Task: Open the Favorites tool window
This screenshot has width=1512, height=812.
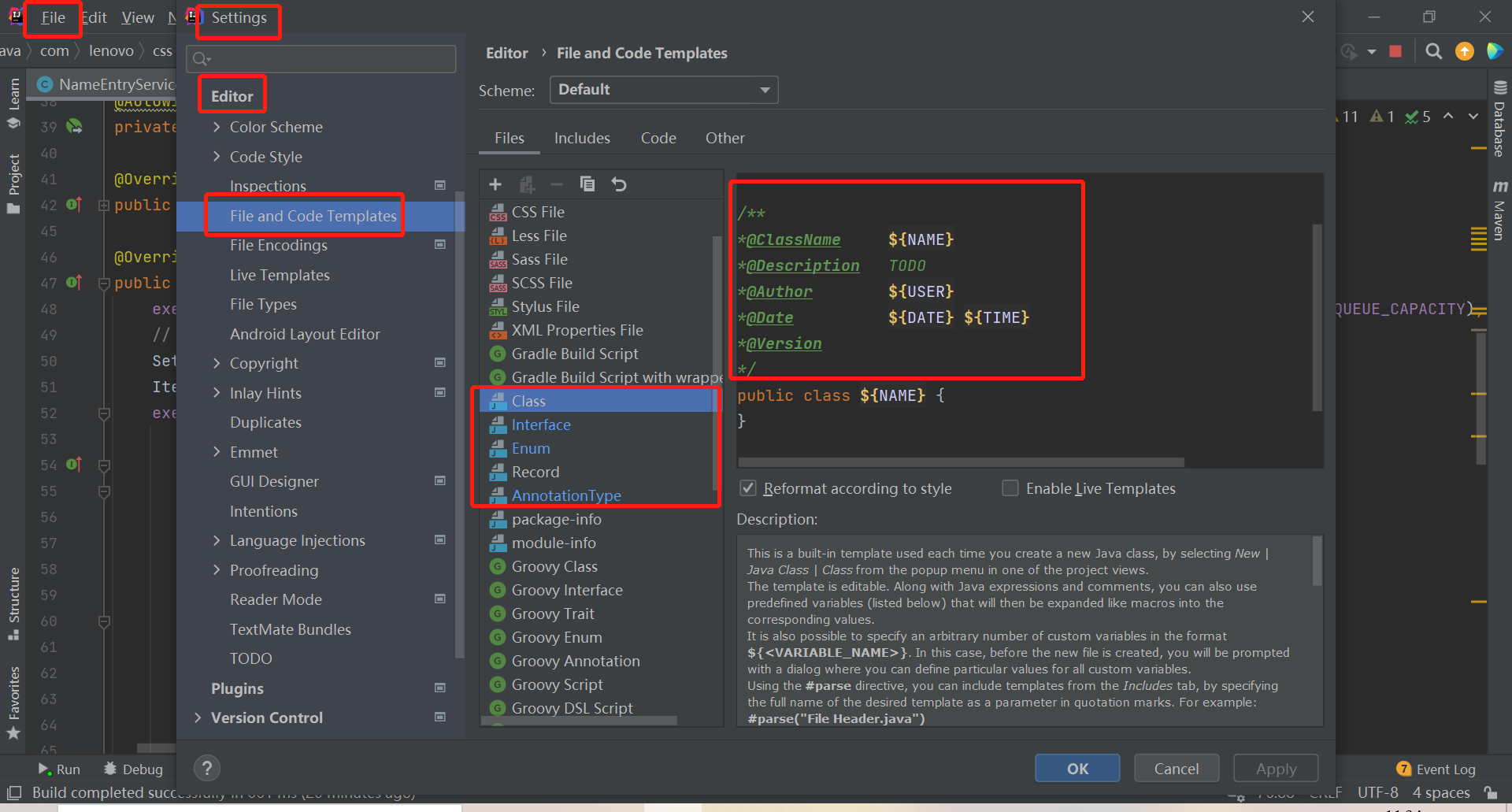Action: coord(13,703)
